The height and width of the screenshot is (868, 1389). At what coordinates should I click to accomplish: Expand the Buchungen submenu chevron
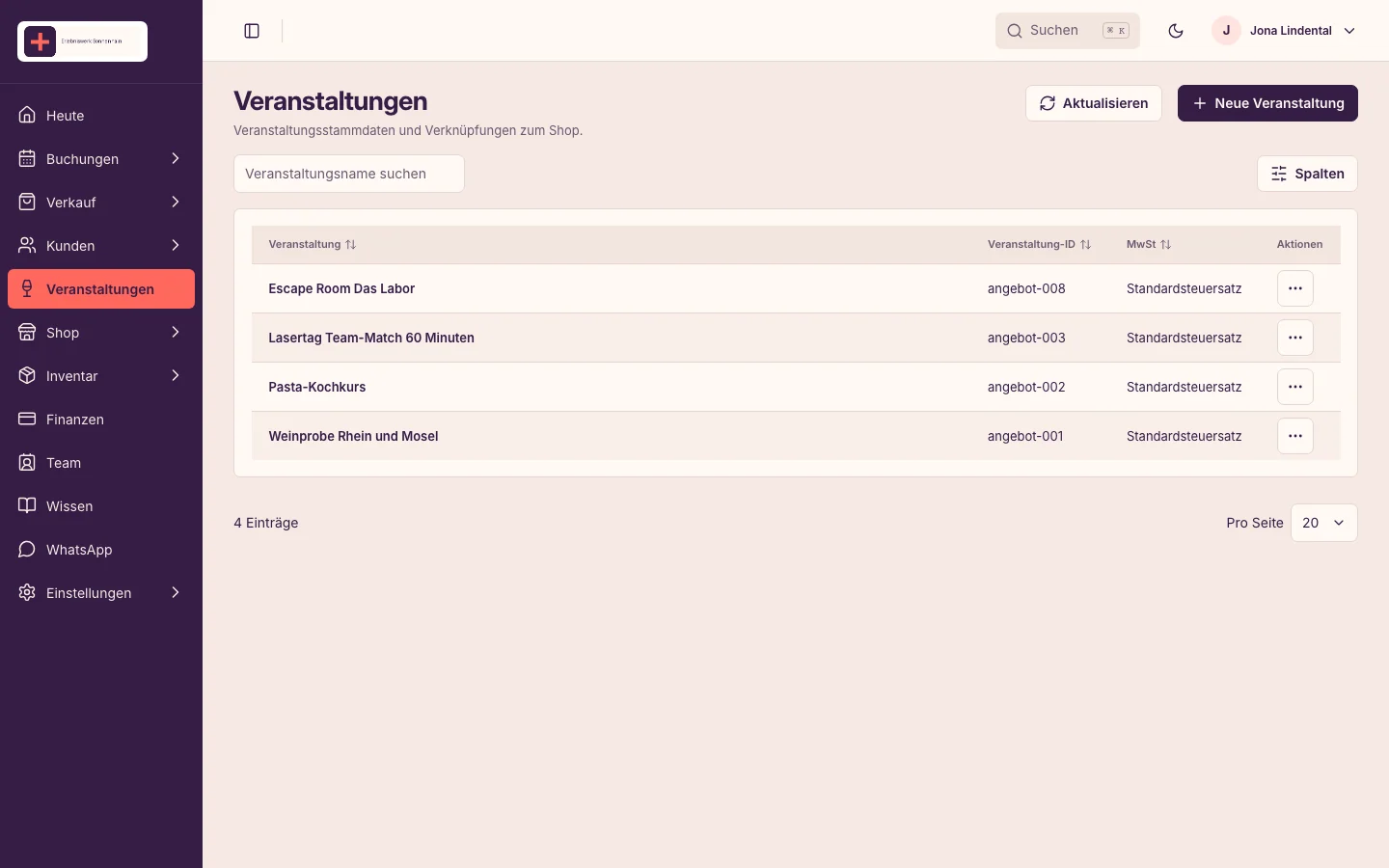(176, 159)
